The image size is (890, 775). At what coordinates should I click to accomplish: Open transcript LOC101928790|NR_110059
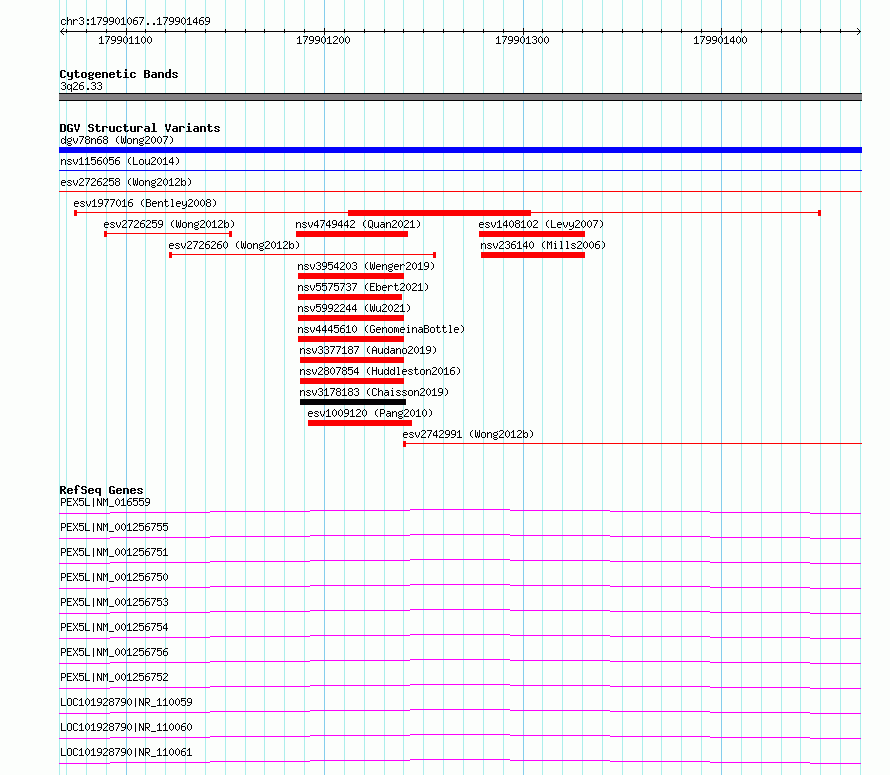127,702
